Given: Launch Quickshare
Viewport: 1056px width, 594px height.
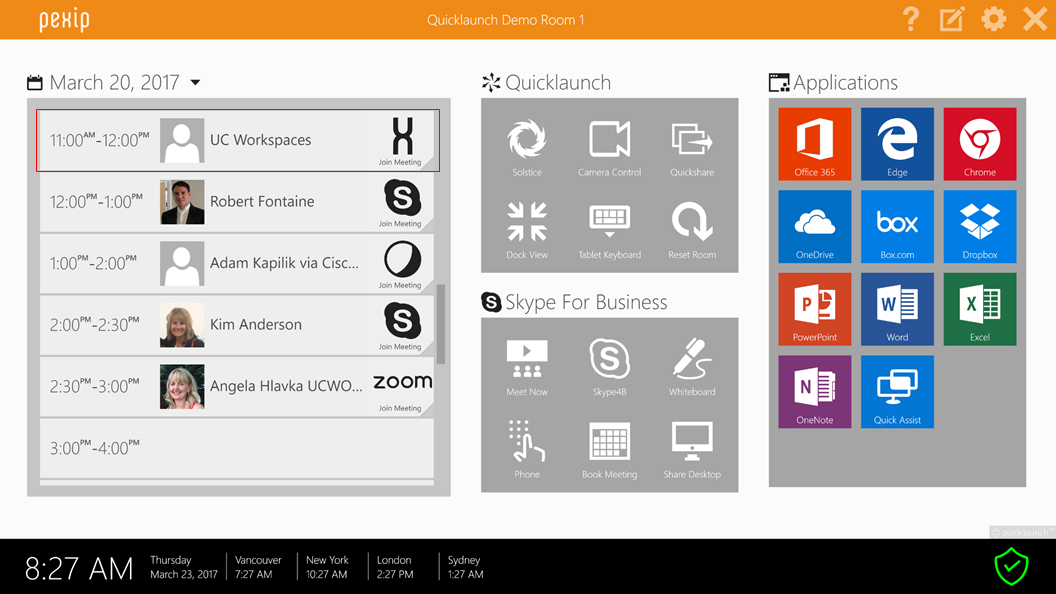Looking at the screenshot, I should [x=692, y=147].
